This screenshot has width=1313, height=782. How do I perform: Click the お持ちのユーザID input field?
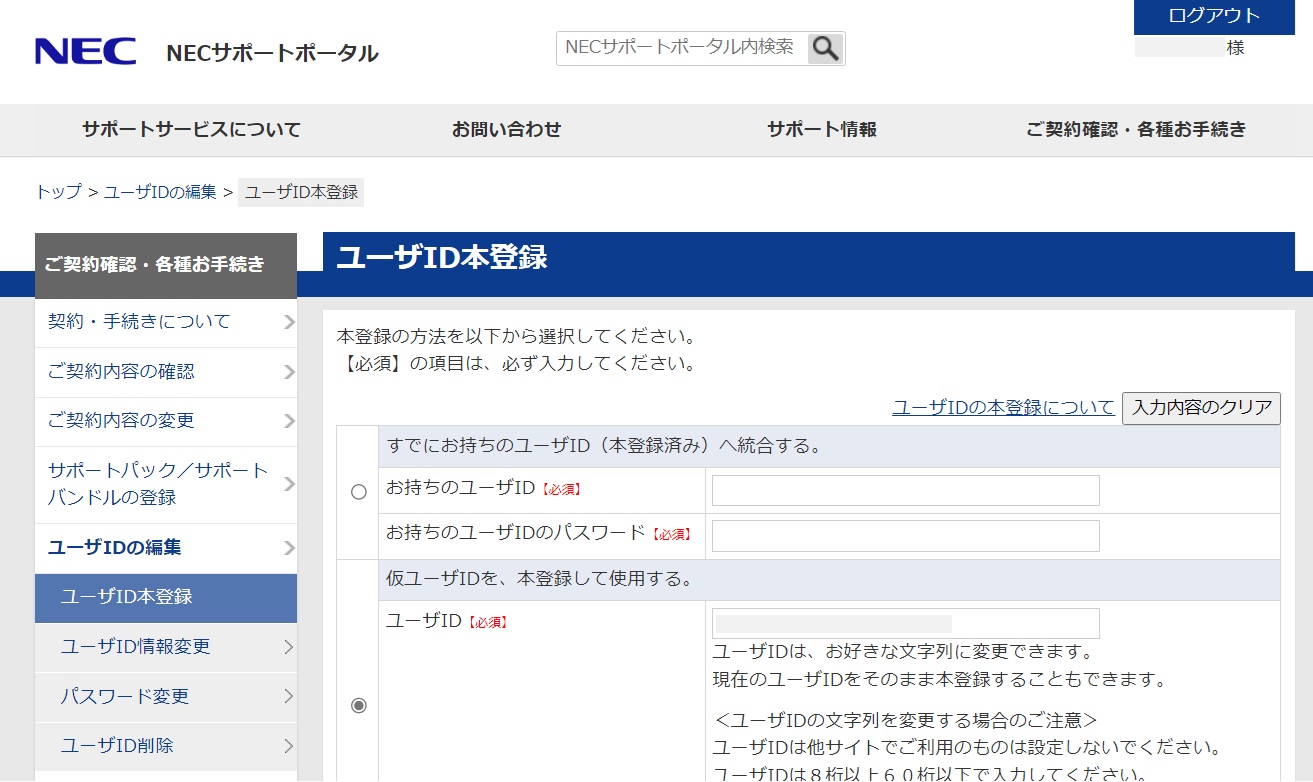[905, 491]
